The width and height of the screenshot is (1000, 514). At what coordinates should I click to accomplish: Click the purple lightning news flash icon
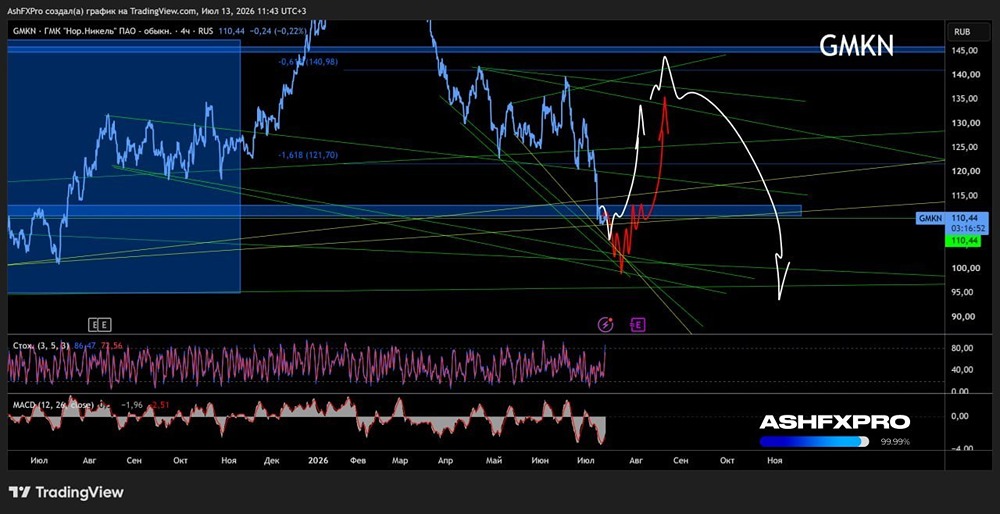click(x=605, y=325)
